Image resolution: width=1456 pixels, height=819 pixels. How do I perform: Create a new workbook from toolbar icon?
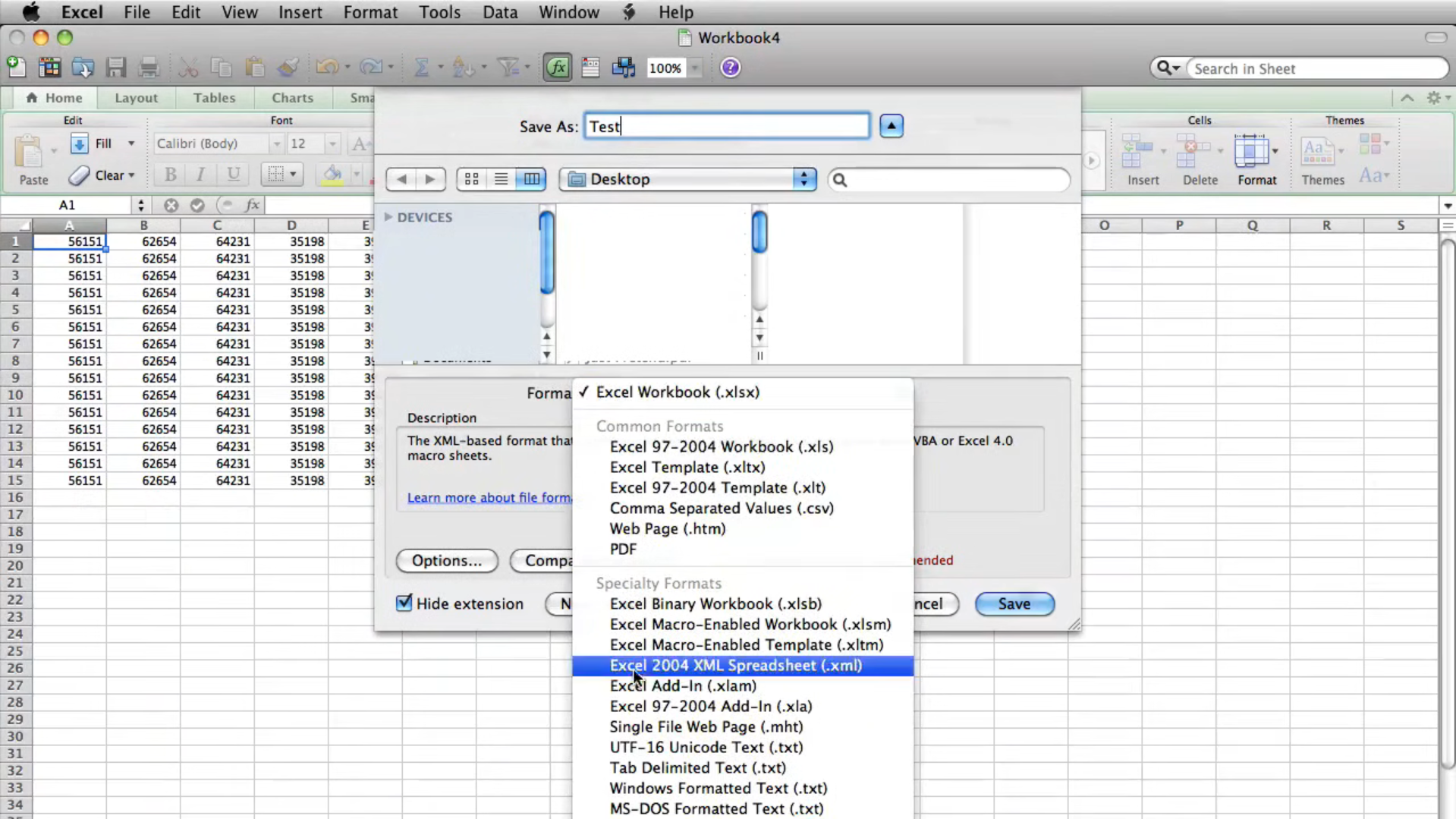point(16,68)
